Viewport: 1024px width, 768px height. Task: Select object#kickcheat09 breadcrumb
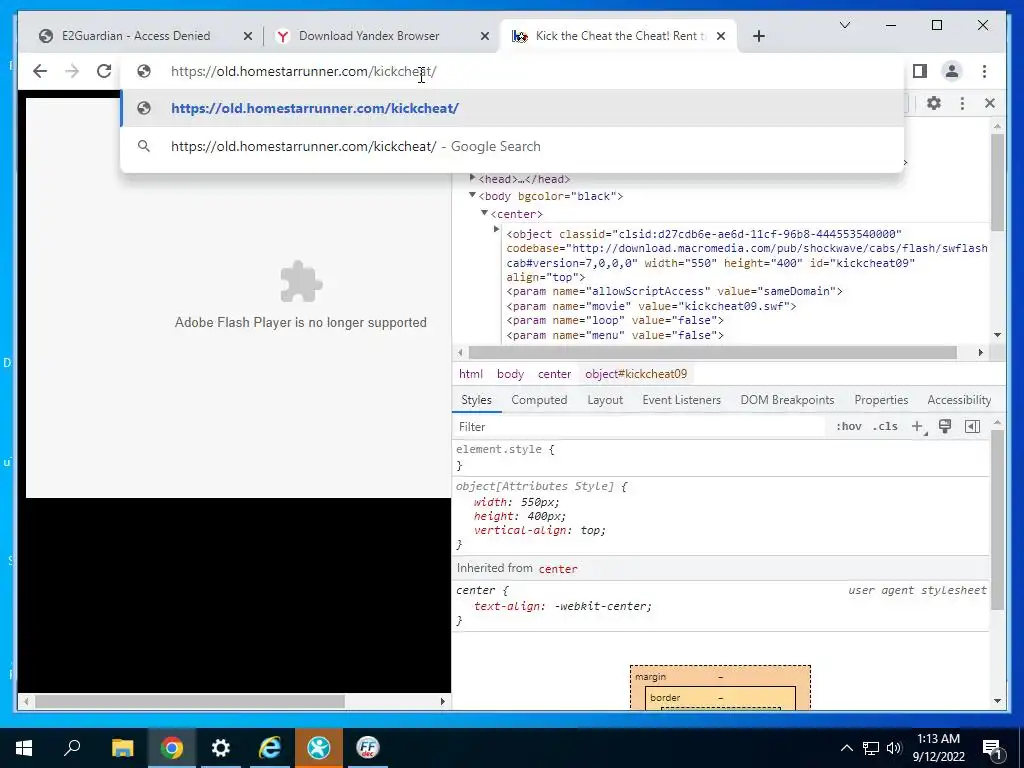(636, 374)
